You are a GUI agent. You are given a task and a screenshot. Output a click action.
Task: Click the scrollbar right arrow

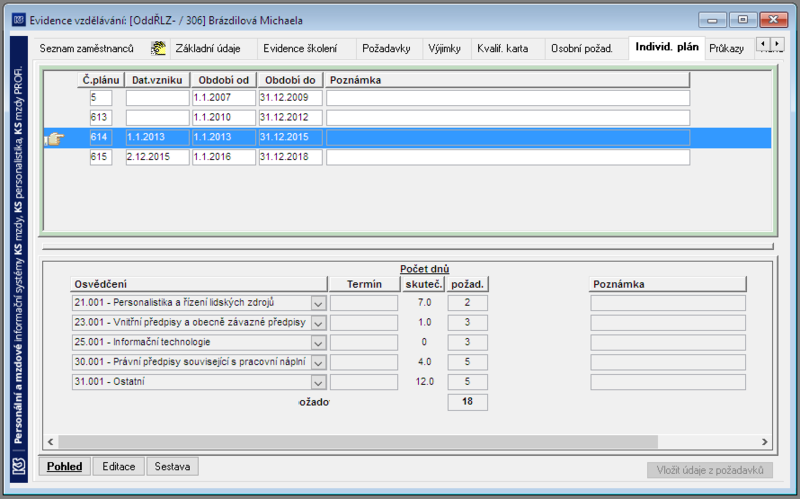(x=764, y=442)
